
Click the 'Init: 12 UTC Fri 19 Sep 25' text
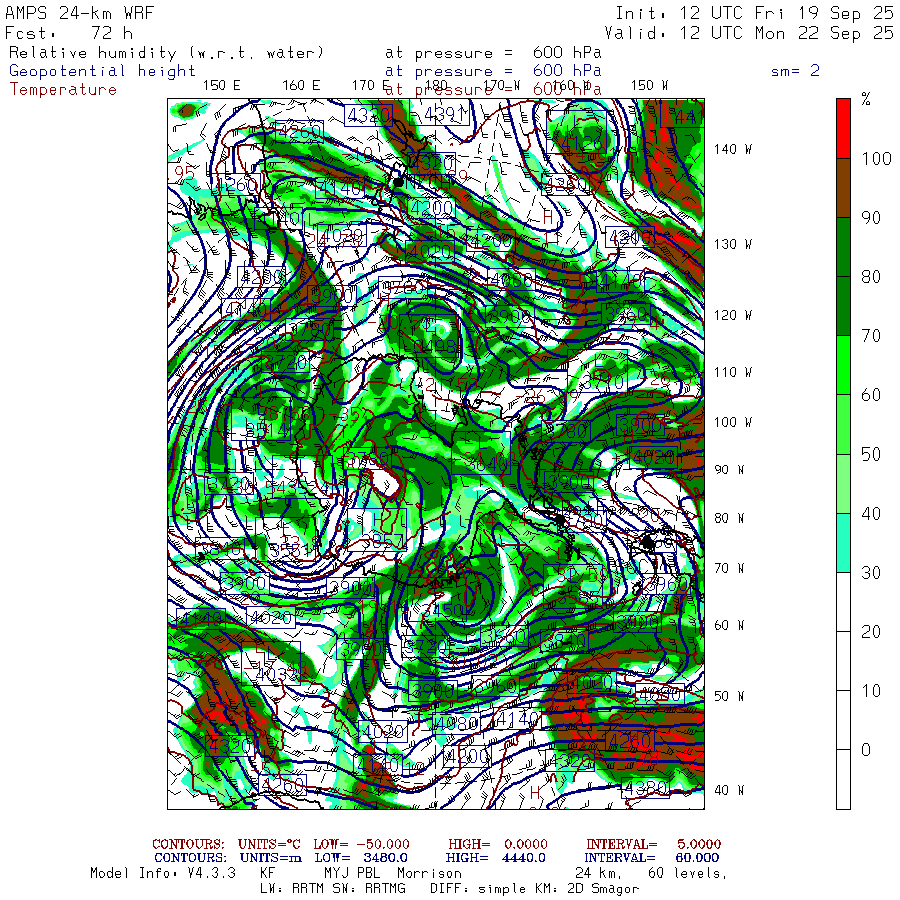(x=754, y=13)
